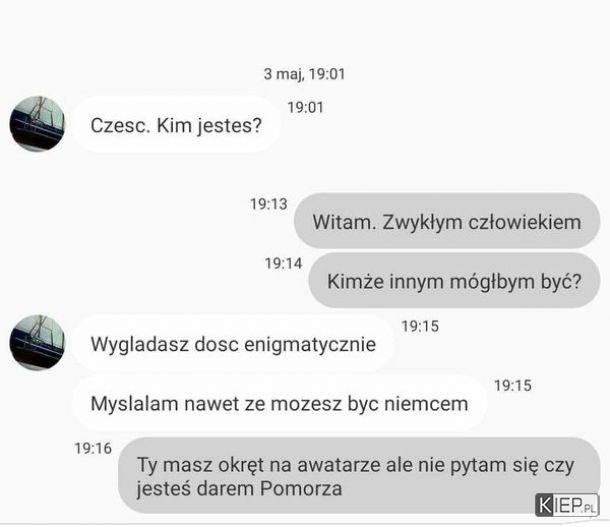This screenshot has height=527, width=610.
Task: Select the "Kimże innym mógłbym być?" message
Action: (x=454, y=281)
